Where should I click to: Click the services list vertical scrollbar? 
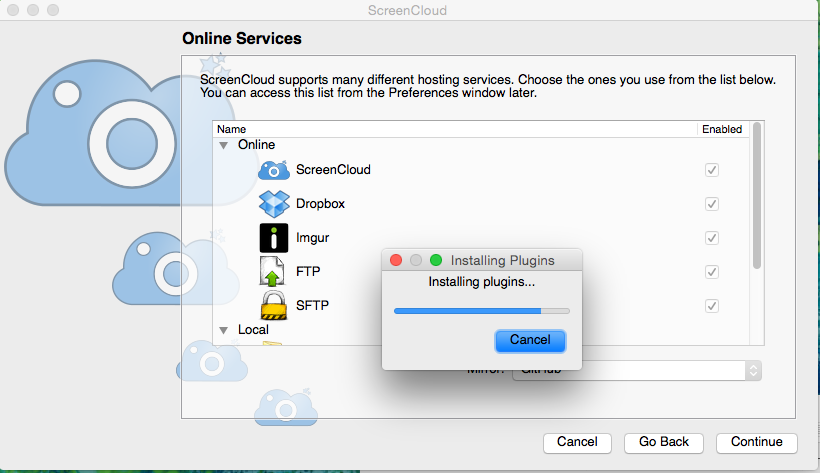point(757,196)
